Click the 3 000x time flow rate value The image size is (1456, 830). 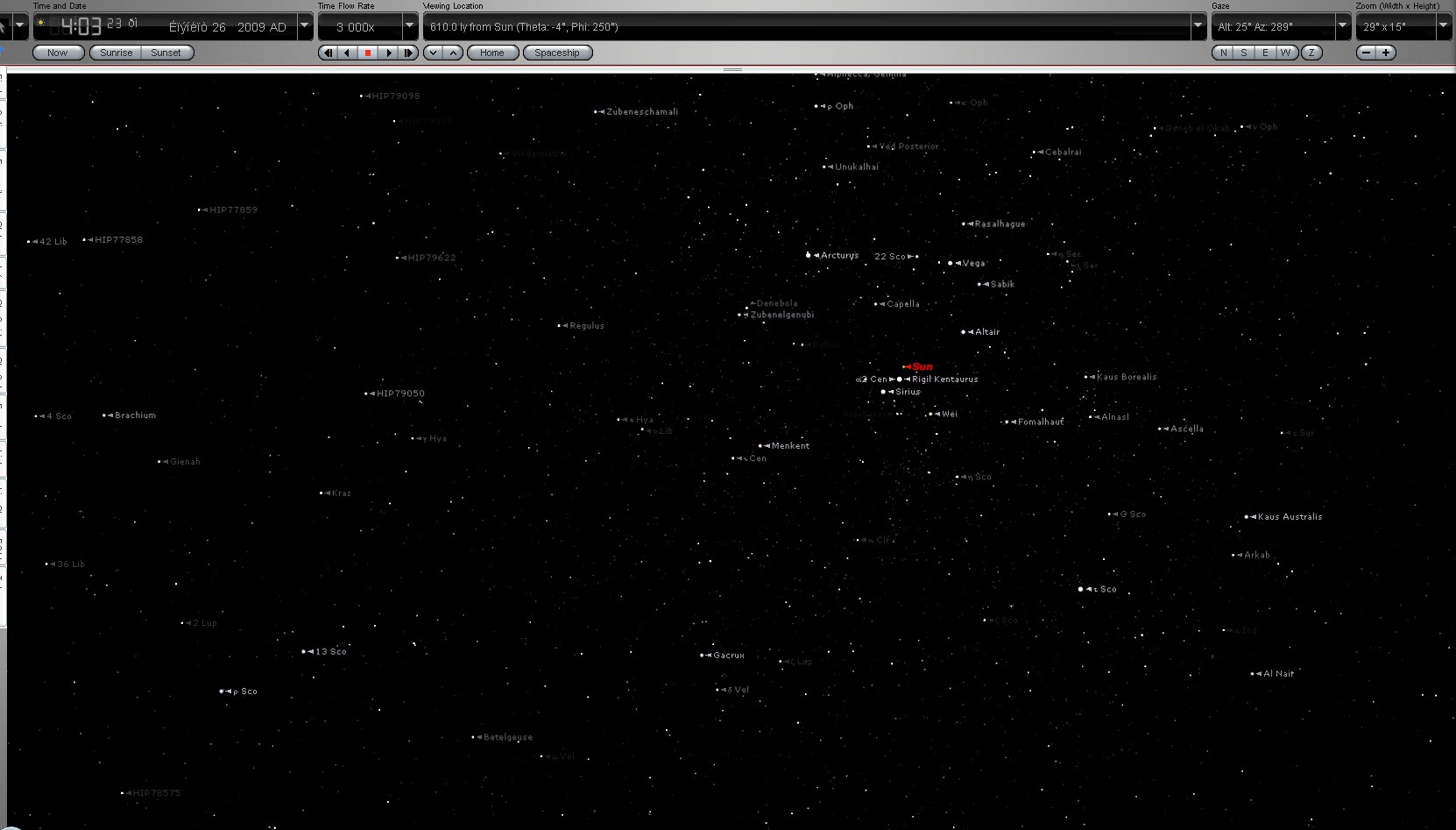[356, 27]
